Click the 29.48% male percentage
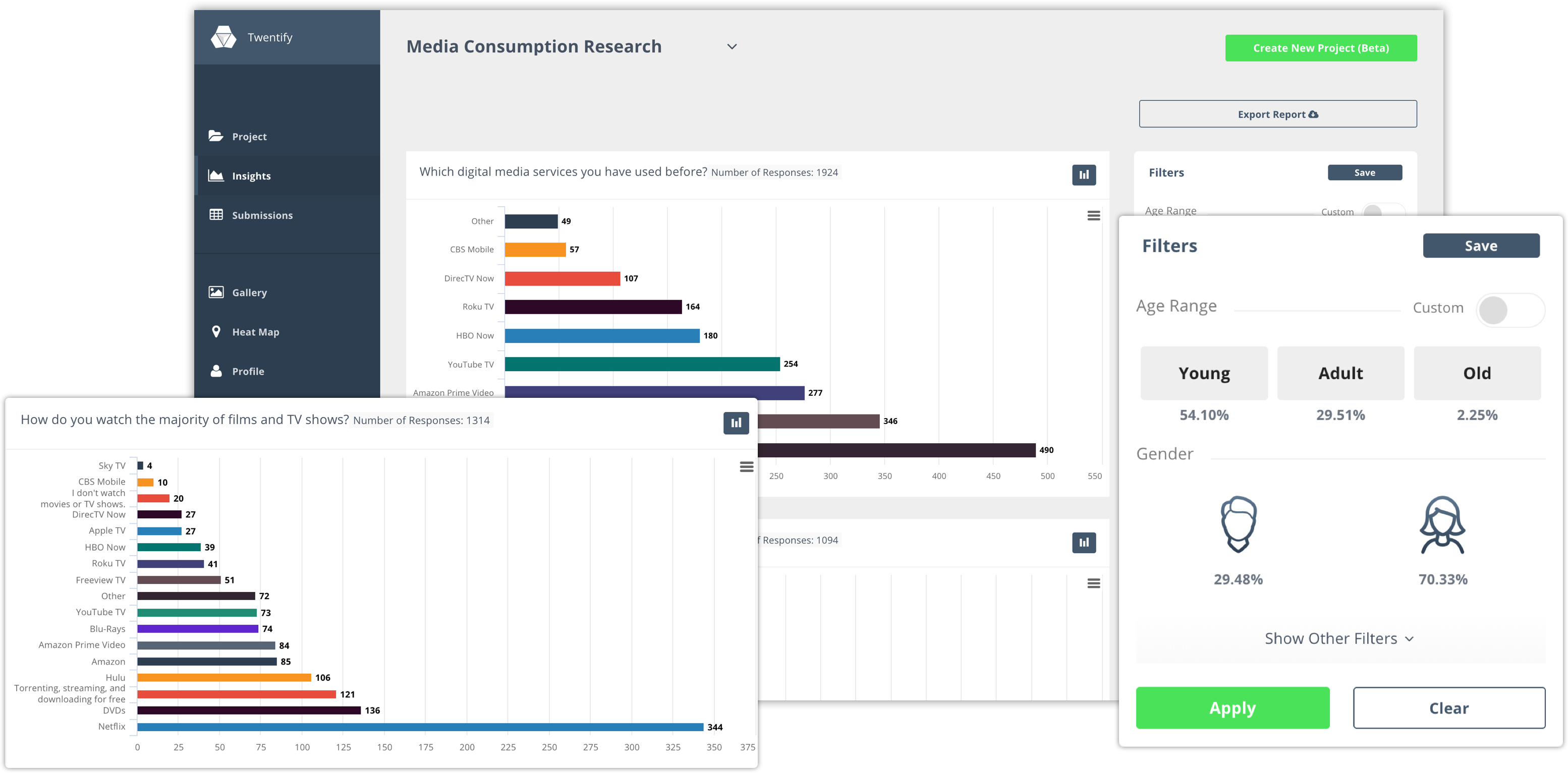 (1238, 579)
